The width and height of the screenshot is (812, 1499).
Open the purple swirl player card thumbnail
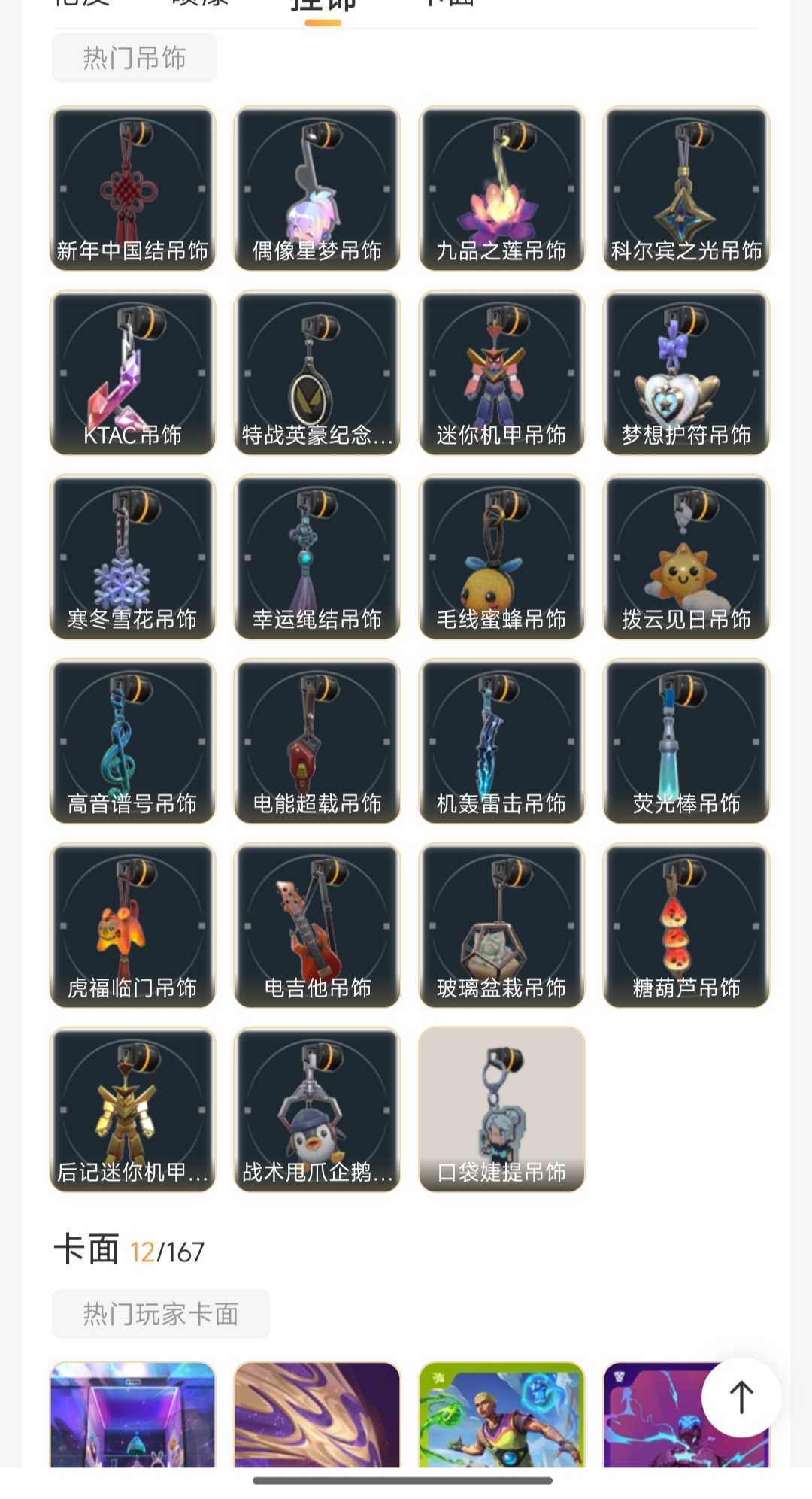click(317, 1415)
